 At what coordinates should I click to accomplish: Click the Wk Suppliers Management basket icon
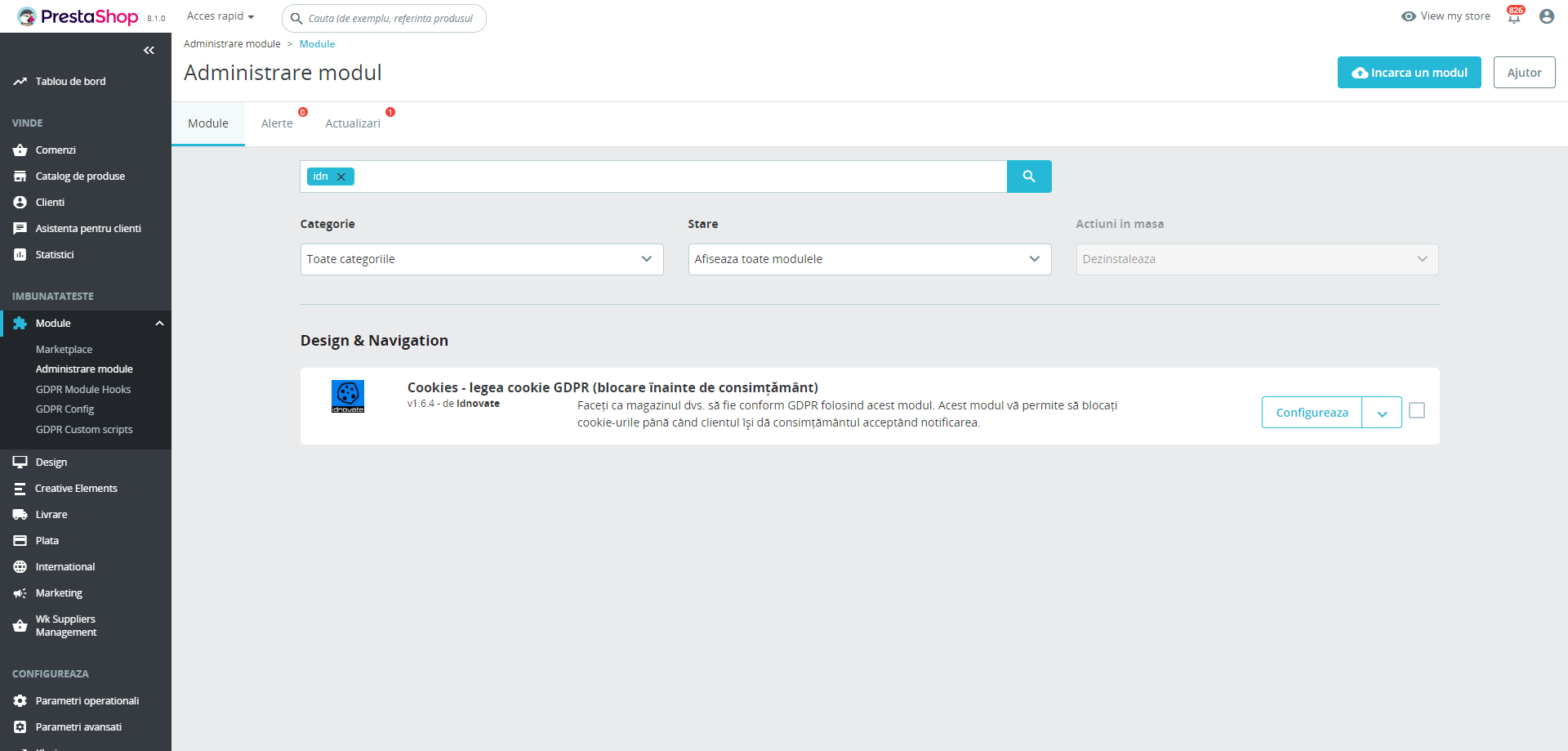tap(20, 626)
